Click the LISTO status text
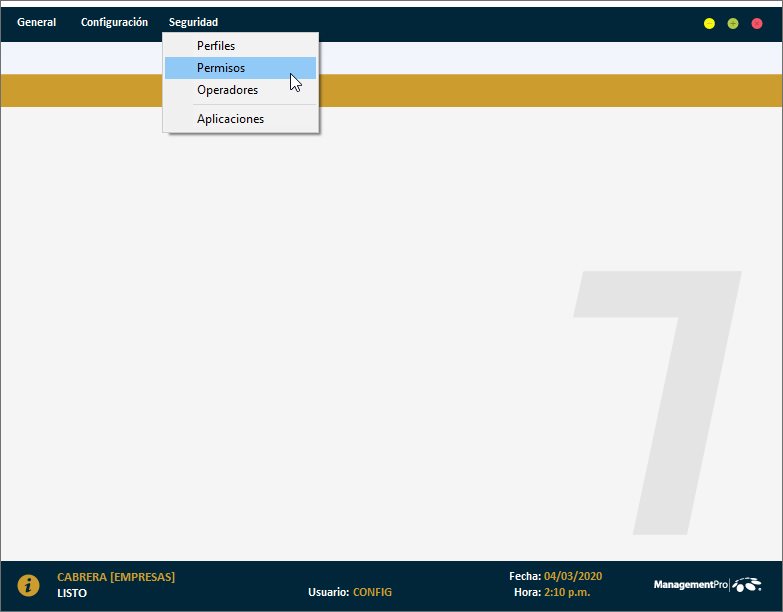The image size is (783, 612). [72, 593]
